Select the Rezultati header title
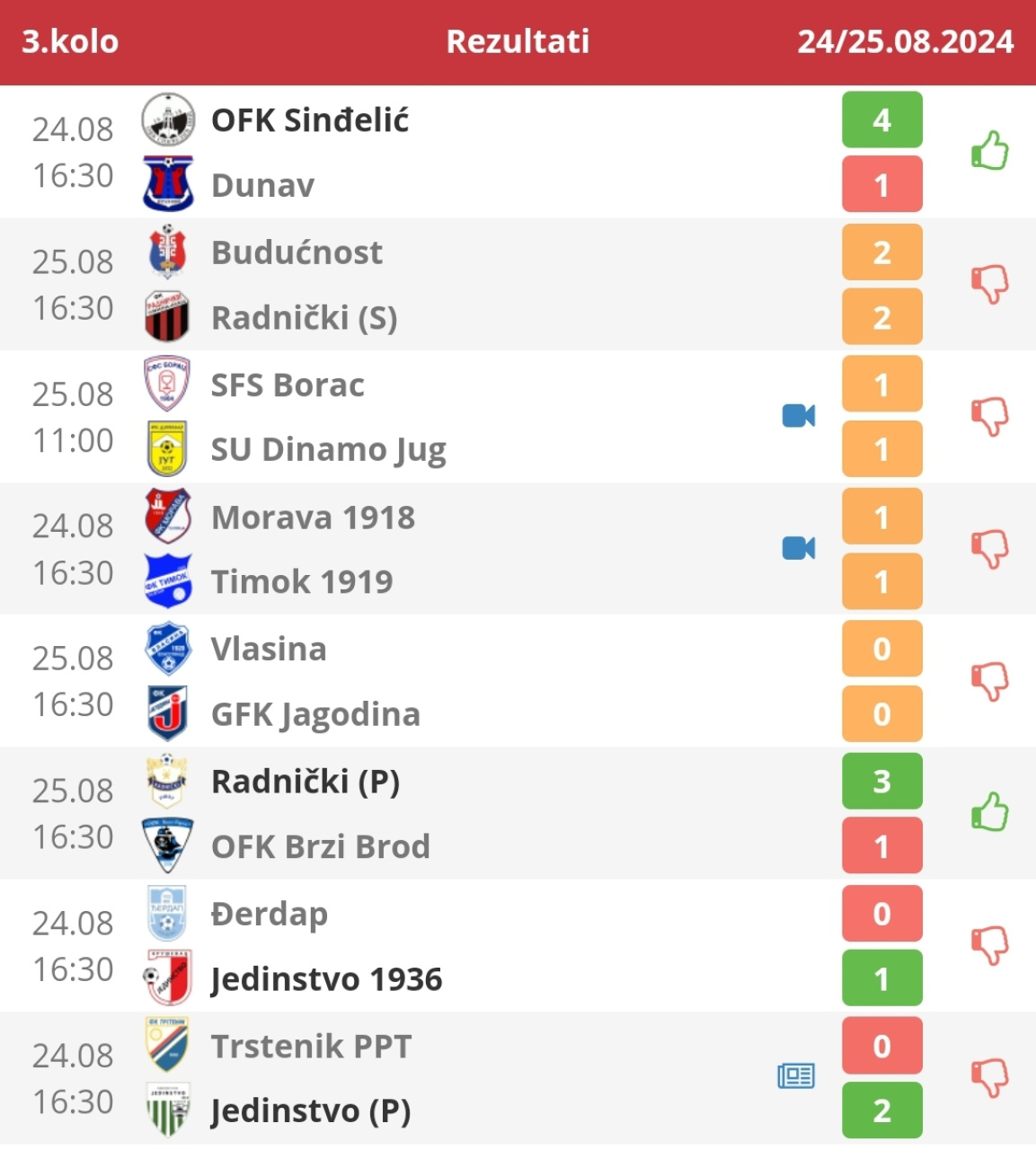 [x=518, y=41]
